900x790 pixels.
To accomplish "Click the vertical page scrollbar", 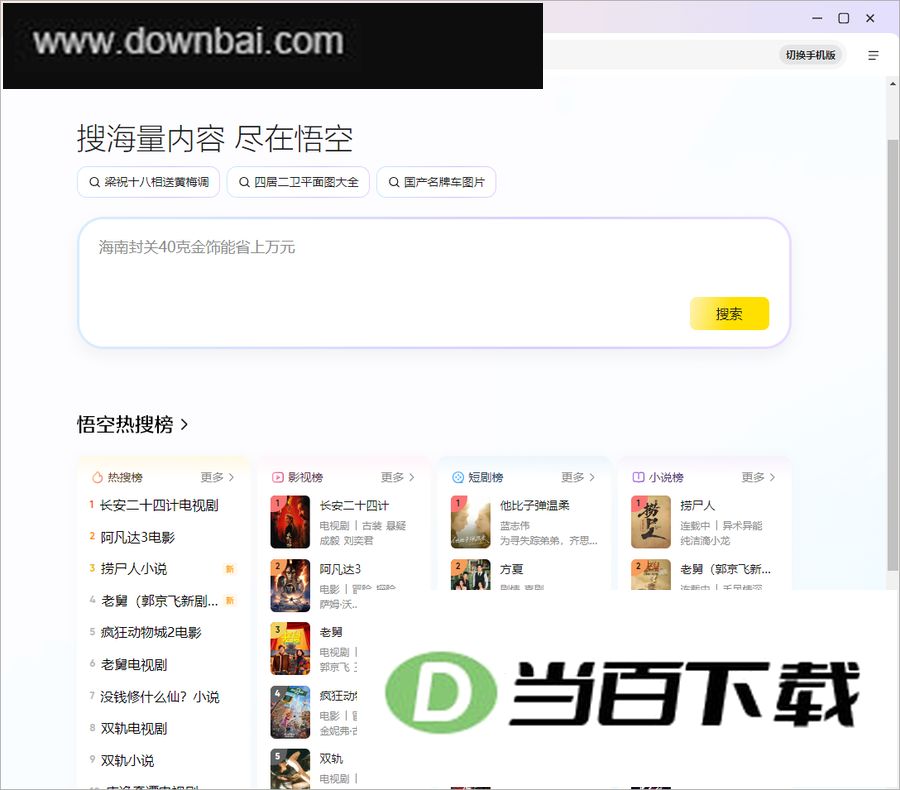I will (x=893, y=355).
